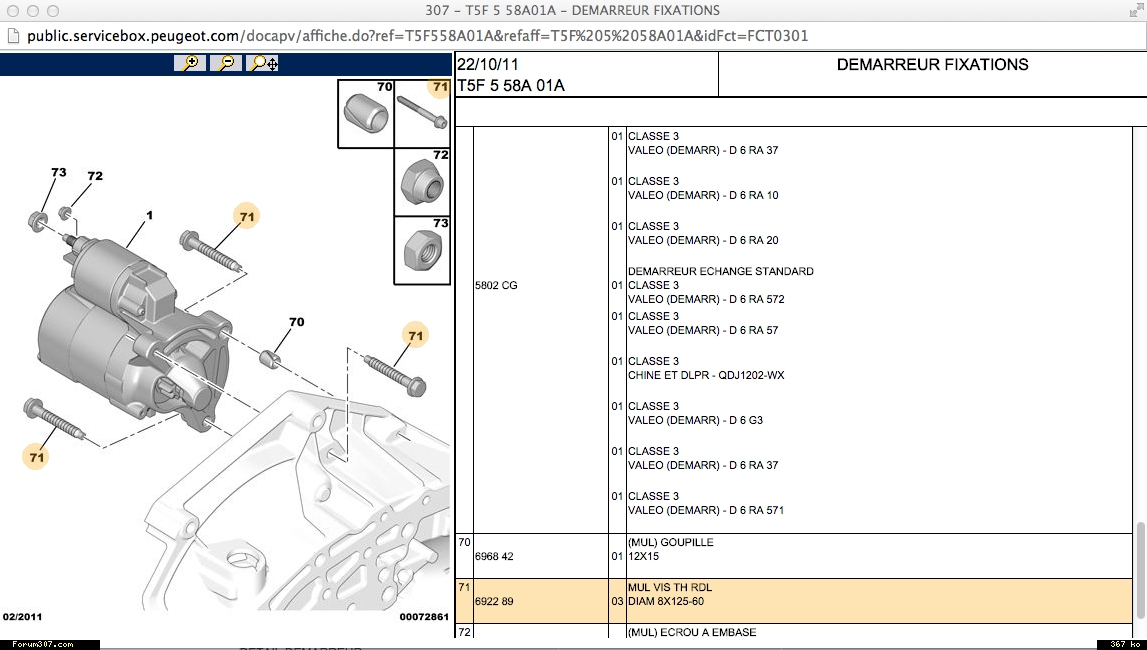
Task: Select highlighted part number 6922 89
Action: [x=496, y=602]
